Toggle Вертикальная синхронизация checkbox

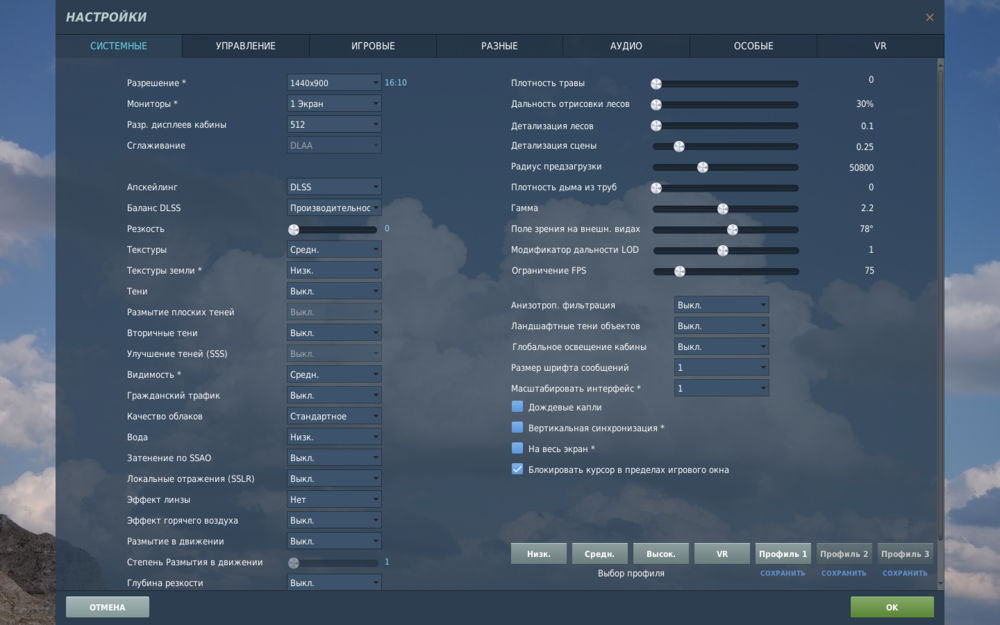[517, 428]
